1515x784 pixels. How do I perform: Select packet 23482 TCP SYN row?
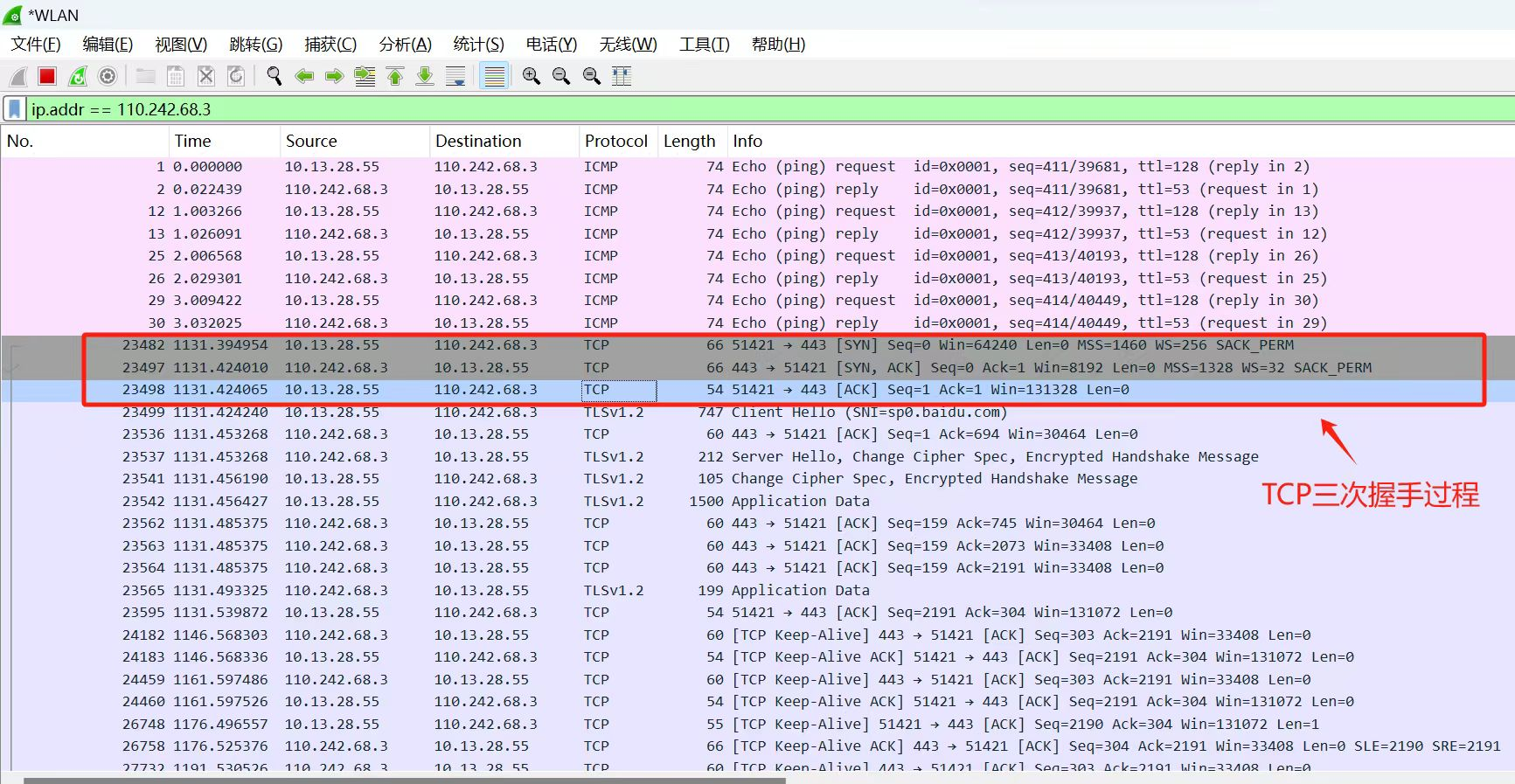point(757,345)
